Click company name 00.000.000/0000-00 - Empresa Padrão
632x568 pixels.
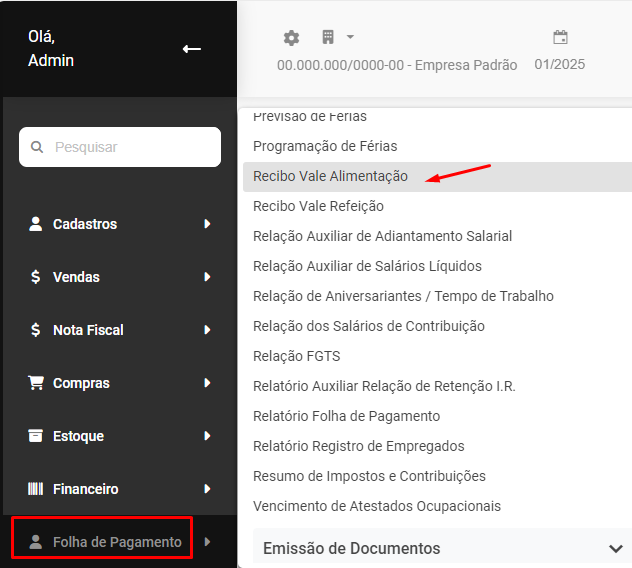coord(397,65)
